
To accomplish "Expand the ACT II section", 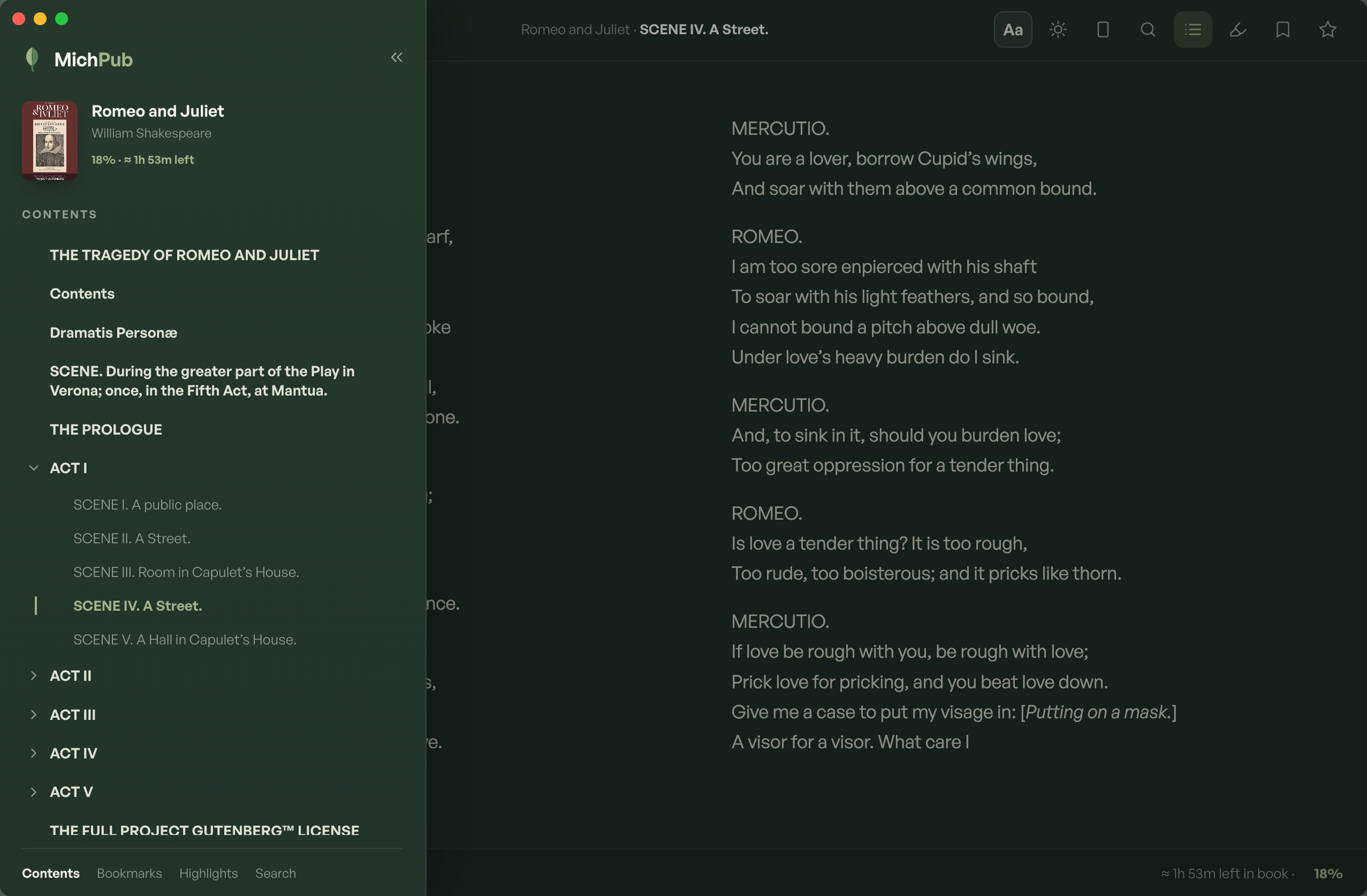I will 33,675.
